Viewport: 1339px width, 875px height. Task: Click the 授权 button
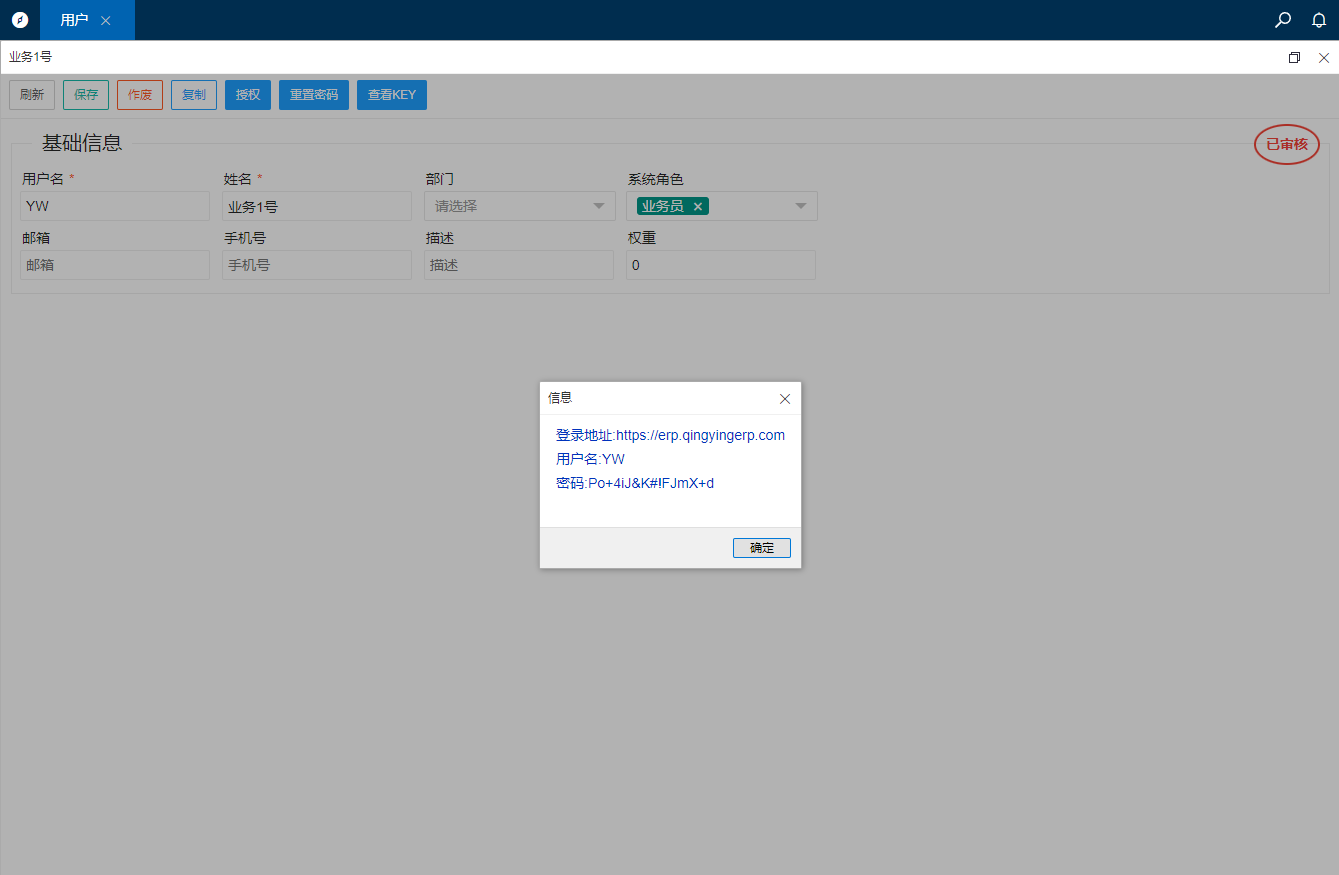coord(248,95)
